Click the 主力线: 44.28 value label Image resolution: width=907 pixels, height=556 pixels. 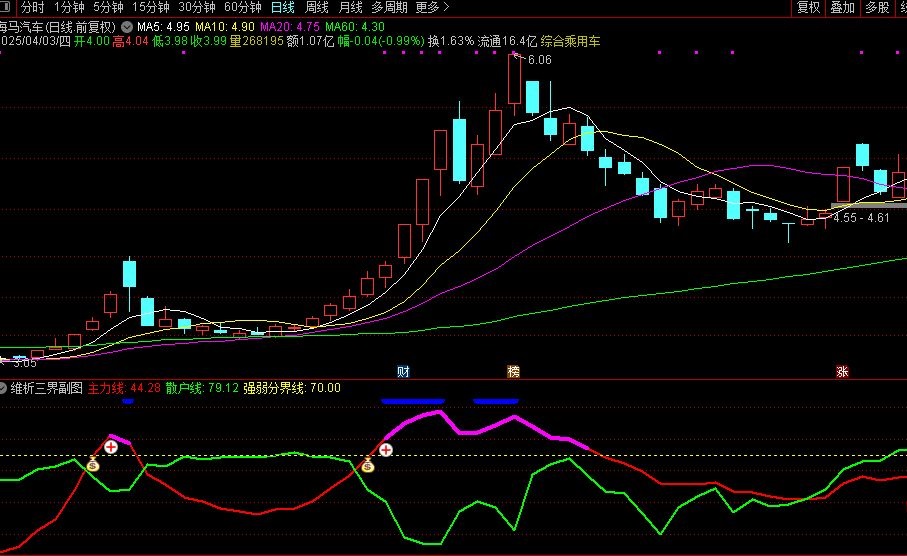(x=124, y=388)
